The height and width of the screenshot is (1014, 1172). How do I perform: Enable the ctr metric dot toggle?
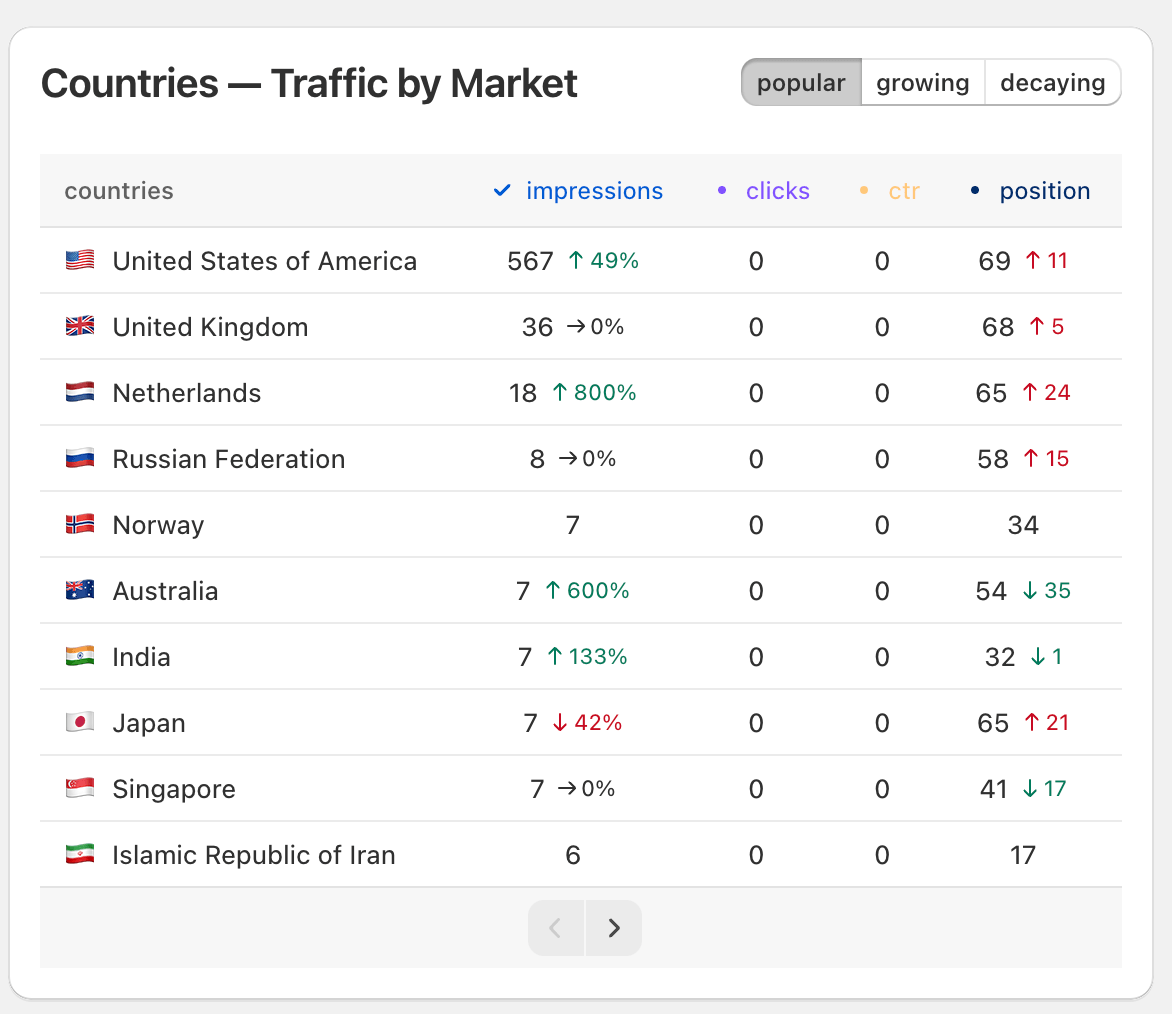pyautogui.click(x=863, y=190)
